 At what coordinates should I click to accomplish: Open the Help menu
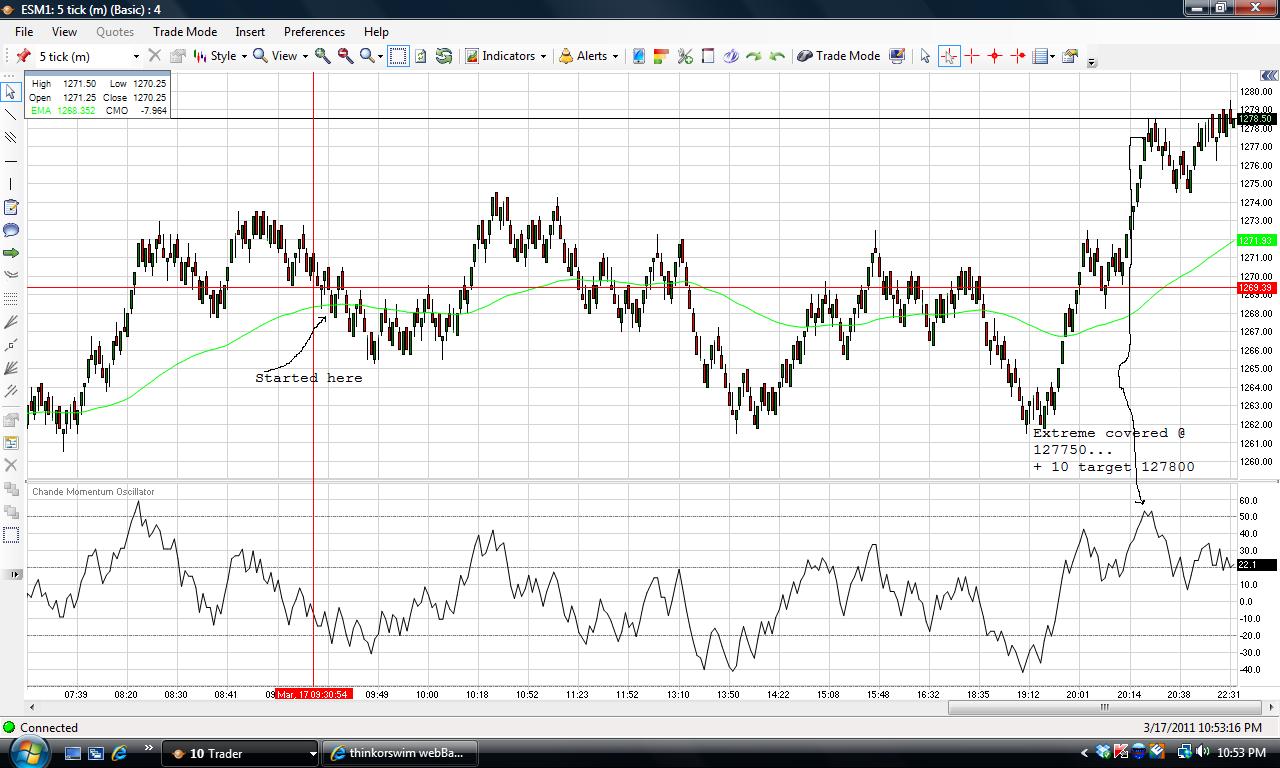coord(376,32)
